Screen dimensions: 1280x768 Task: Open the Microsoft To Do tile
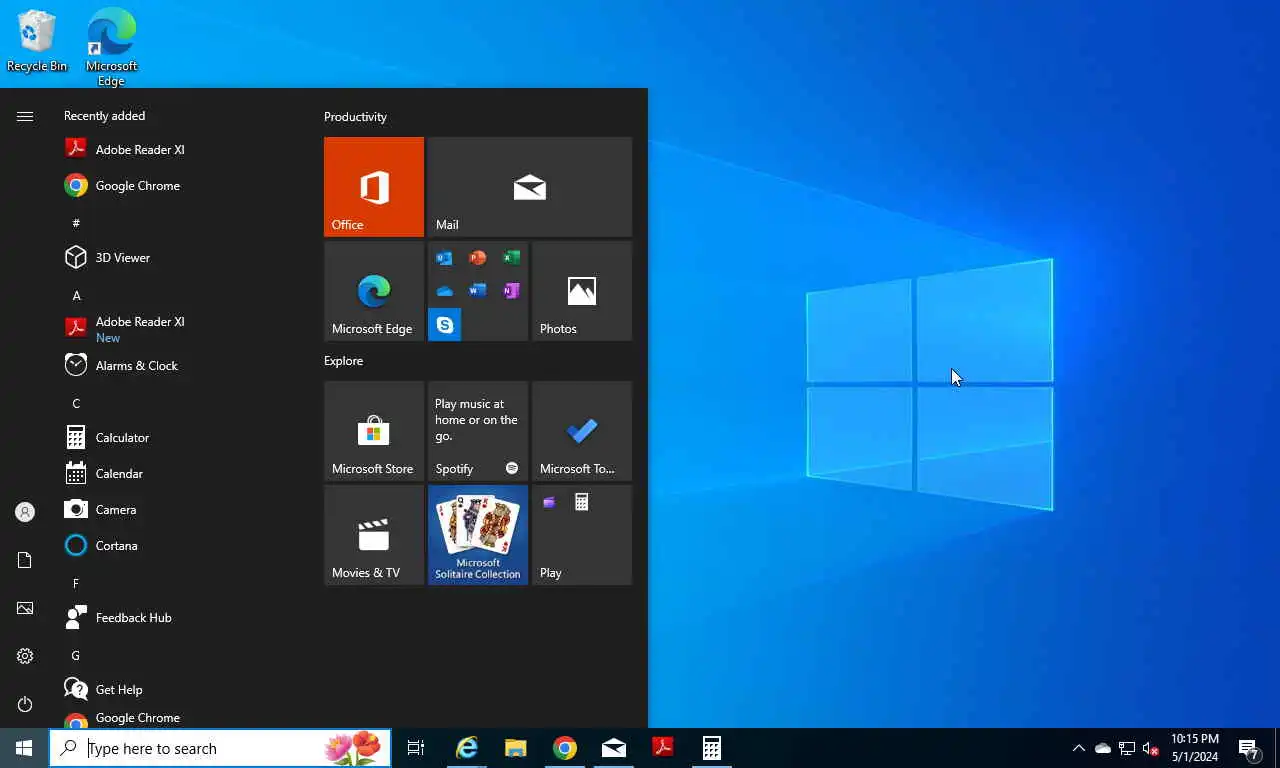tap(582, 431)
